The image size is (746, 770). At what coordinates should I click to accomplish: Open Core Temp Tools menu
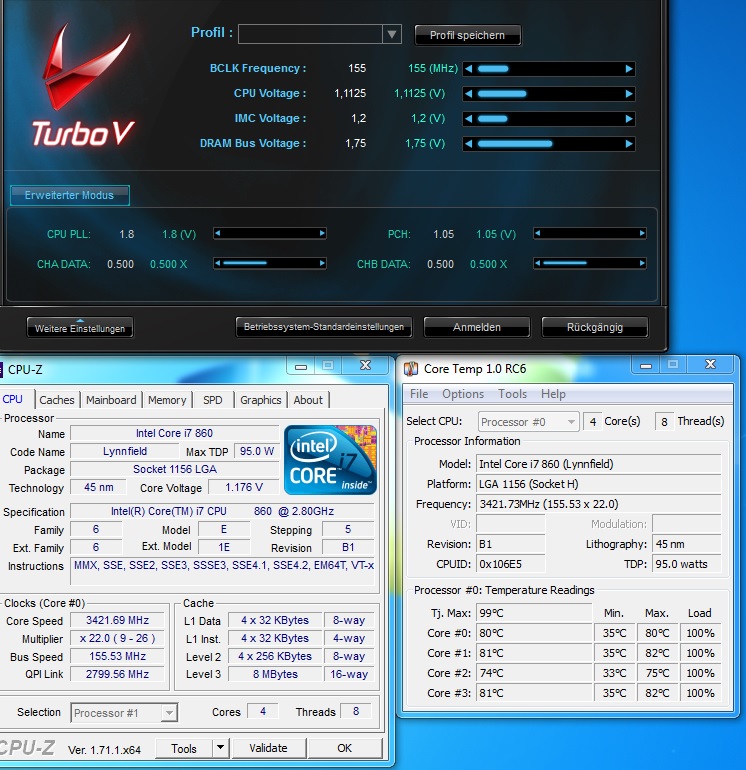coord(512,394)
